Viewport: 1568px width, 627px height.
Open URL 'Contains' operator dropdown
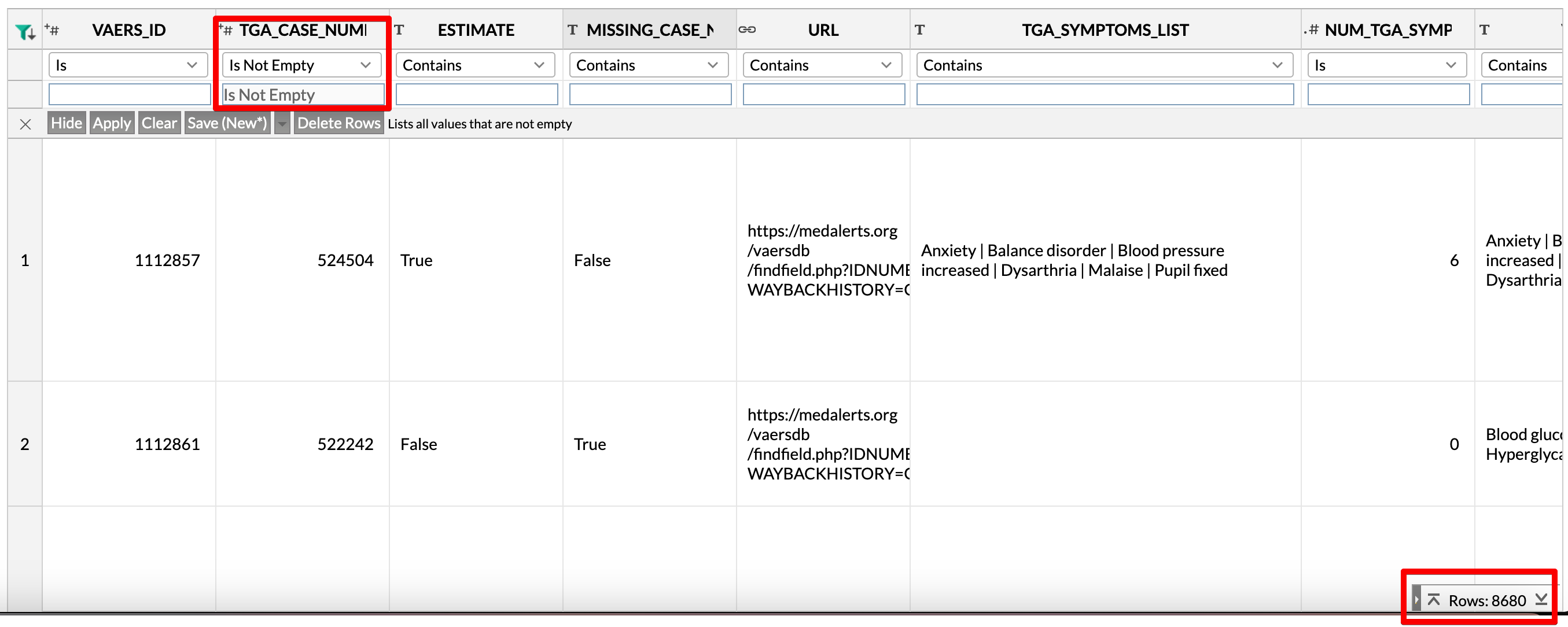(x=822, y=65)
